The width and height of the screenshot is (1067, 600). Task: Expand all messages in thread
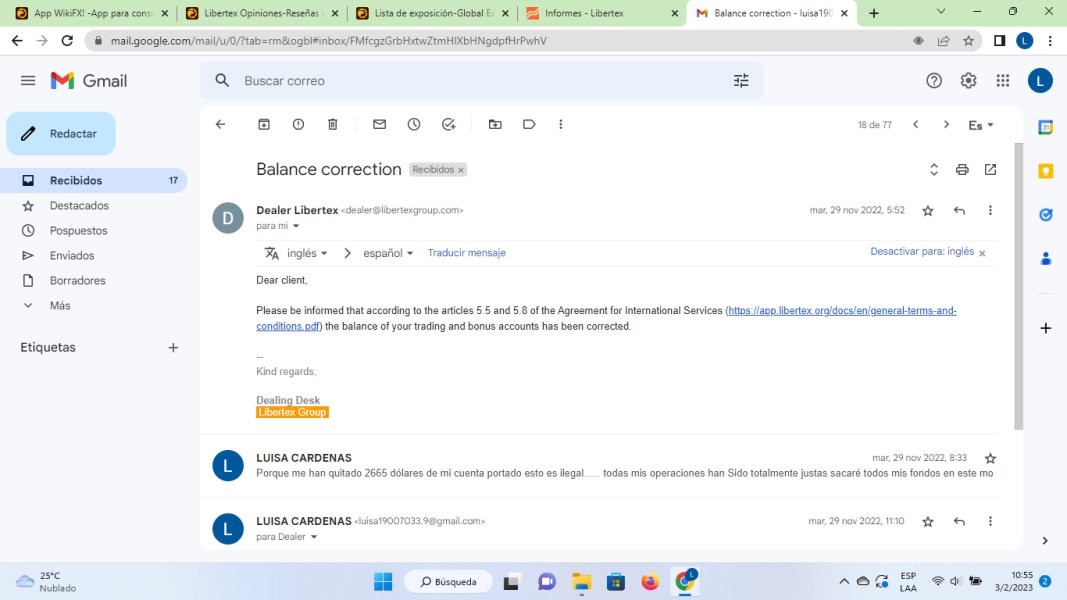click(934, 169)
